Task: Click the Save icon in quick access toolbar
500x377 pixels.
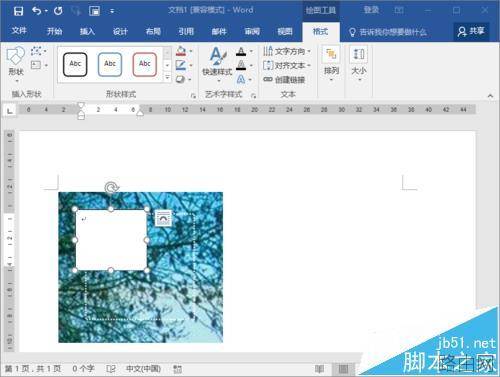Action: pyautogui.click(x=18, y=11)
